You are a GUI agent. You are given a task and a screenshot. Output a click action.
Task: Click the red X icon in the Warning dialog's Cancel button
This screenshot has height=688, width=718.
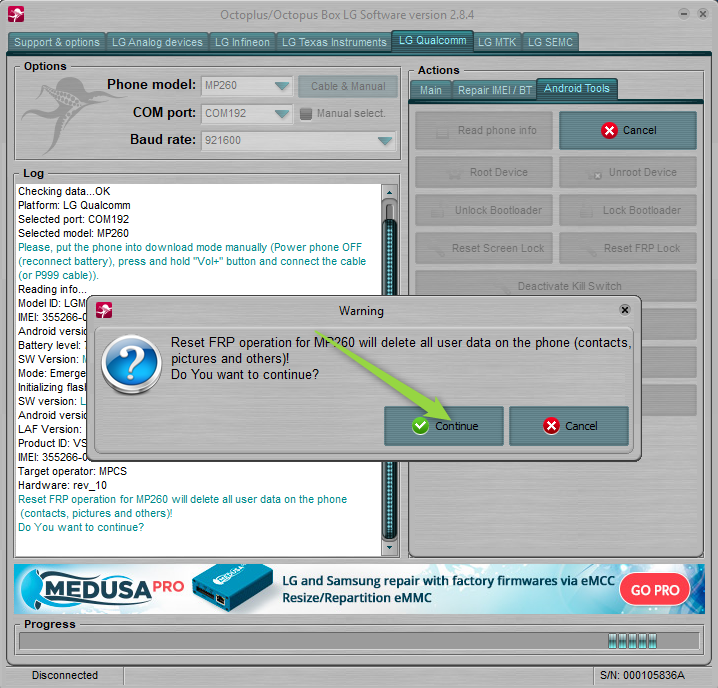point(551,426)
